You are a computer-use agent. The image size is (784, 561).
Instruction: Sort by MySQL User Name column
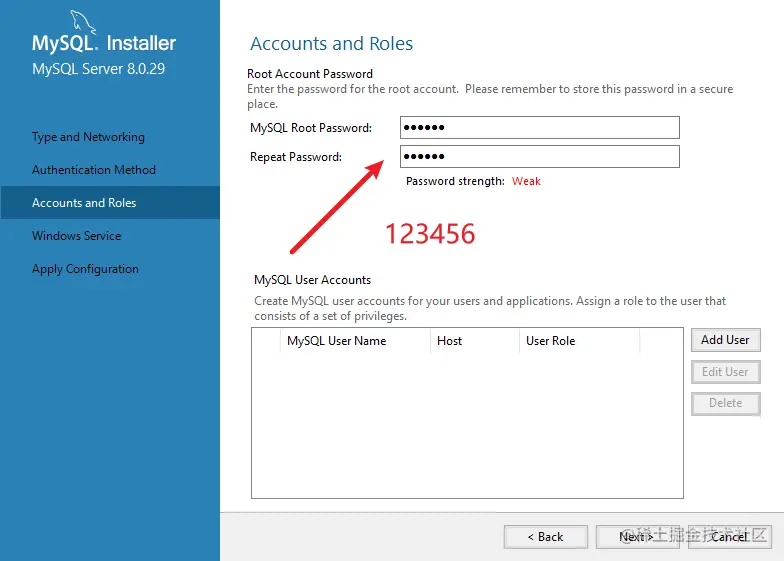tap(355, 341)
